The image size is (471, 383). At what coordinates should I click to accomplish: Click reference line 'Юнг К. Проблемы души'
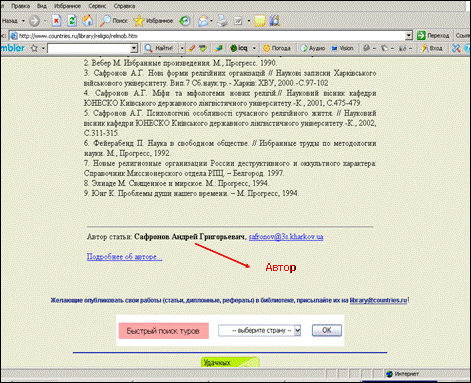[191, 193]
